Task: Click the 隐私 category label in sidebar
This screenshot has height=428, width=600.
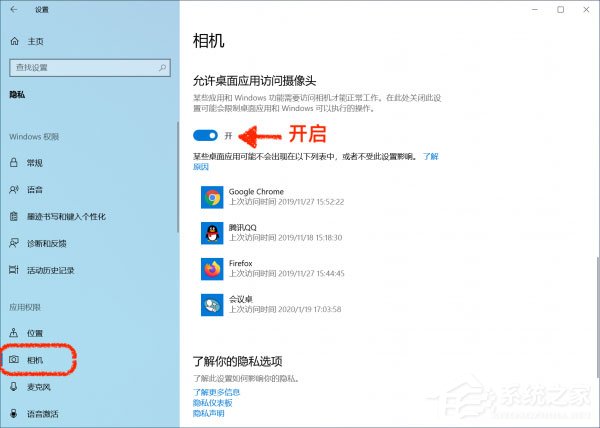Action: (17, 94)
